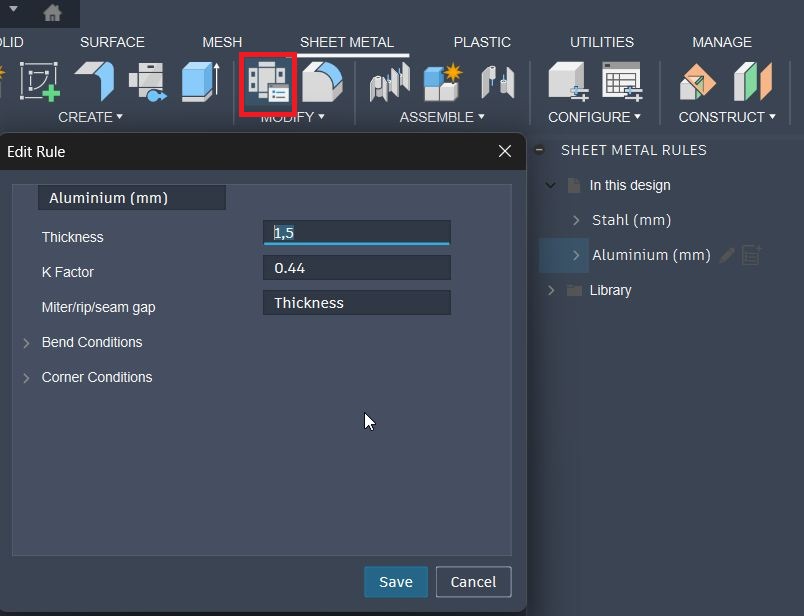Select the As-built Joint tool
The image size is (804, 616).
498,82
